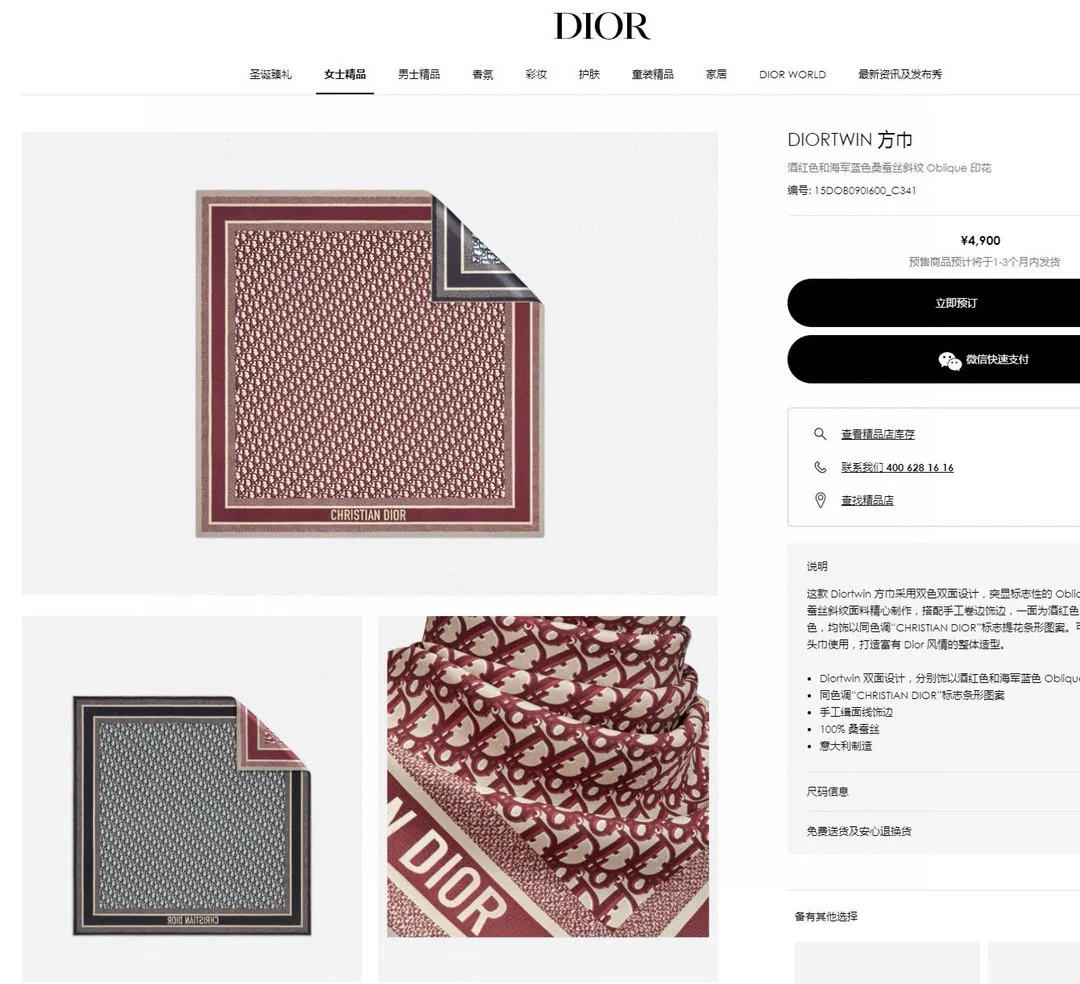1080x984 pixels.
Task: Expand the 说明 description section
Action: click(817, 566)
